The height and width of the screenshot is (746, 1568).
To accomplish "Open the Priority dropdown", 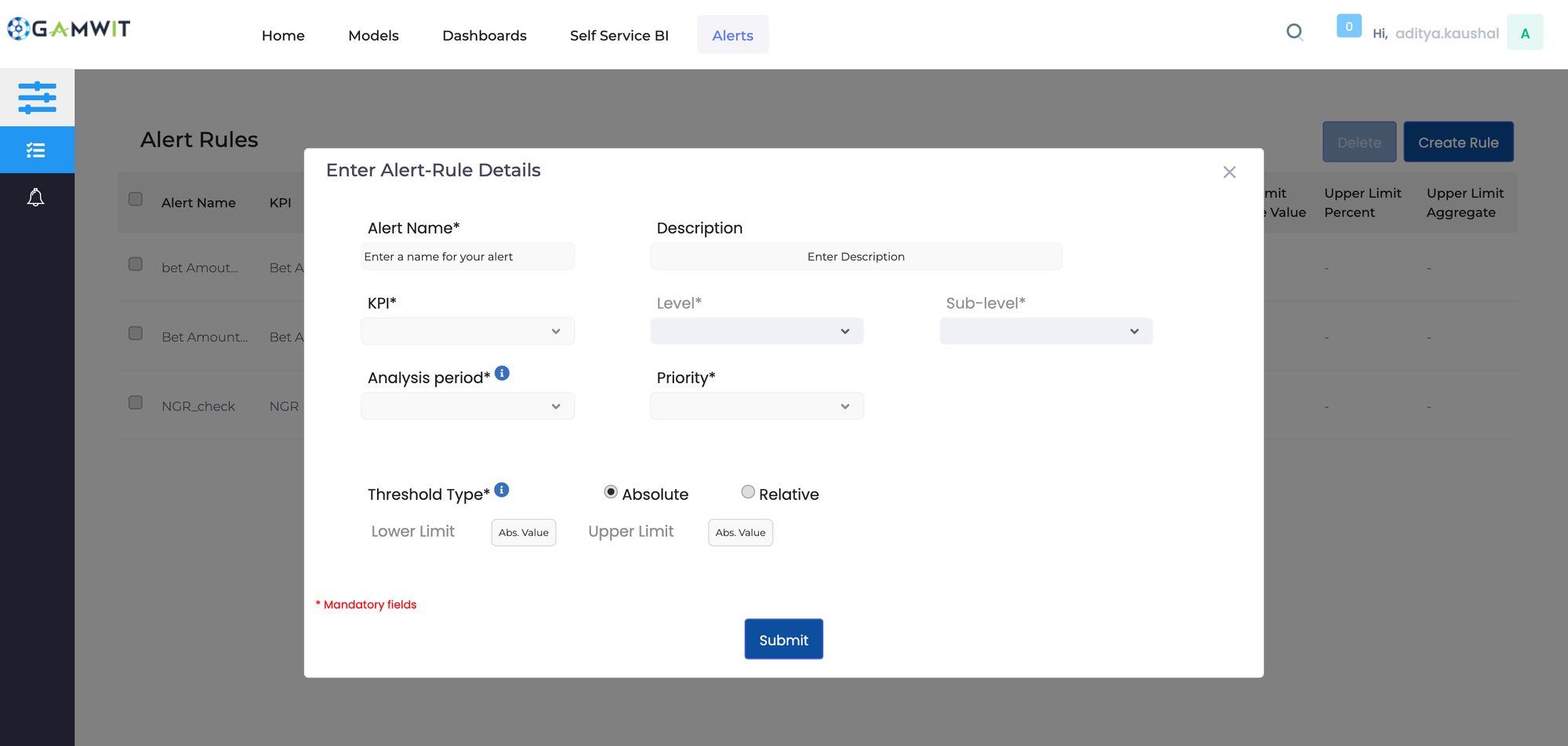I will click(757, 407).
